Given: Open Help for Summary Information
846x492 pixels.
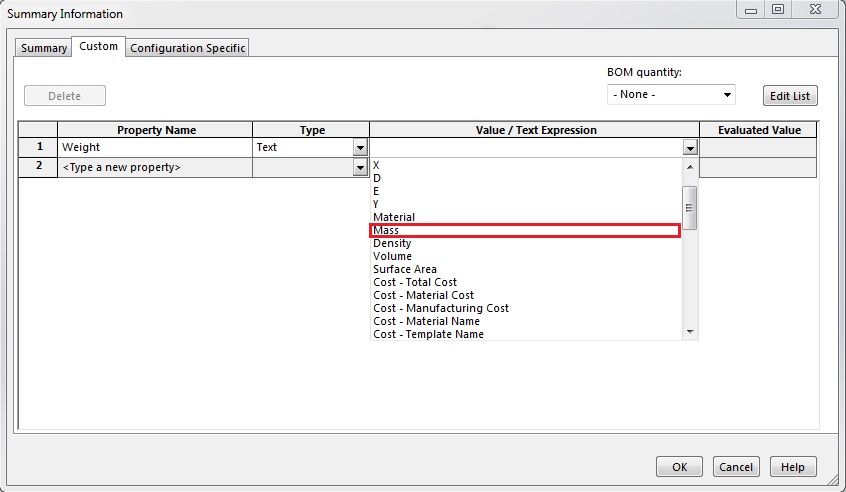Looking at the screenshot, I should (793, 467).
